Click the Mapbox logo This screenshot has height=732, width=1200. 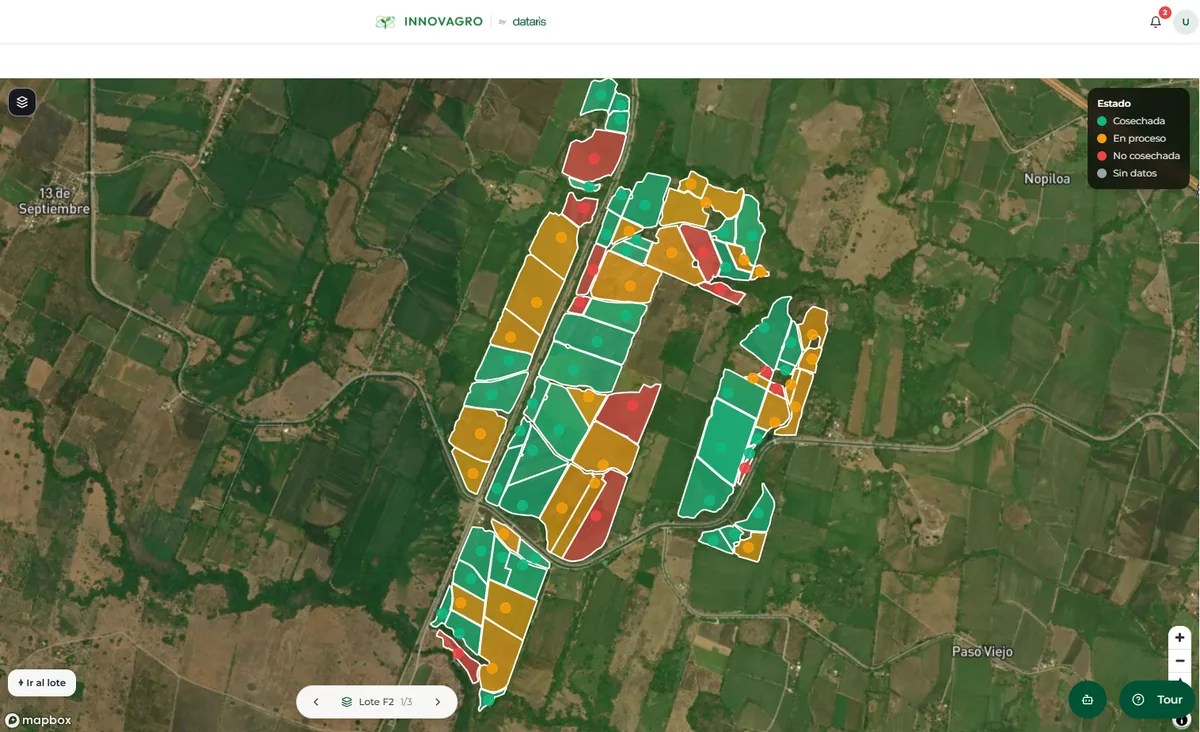pos(38,720)
